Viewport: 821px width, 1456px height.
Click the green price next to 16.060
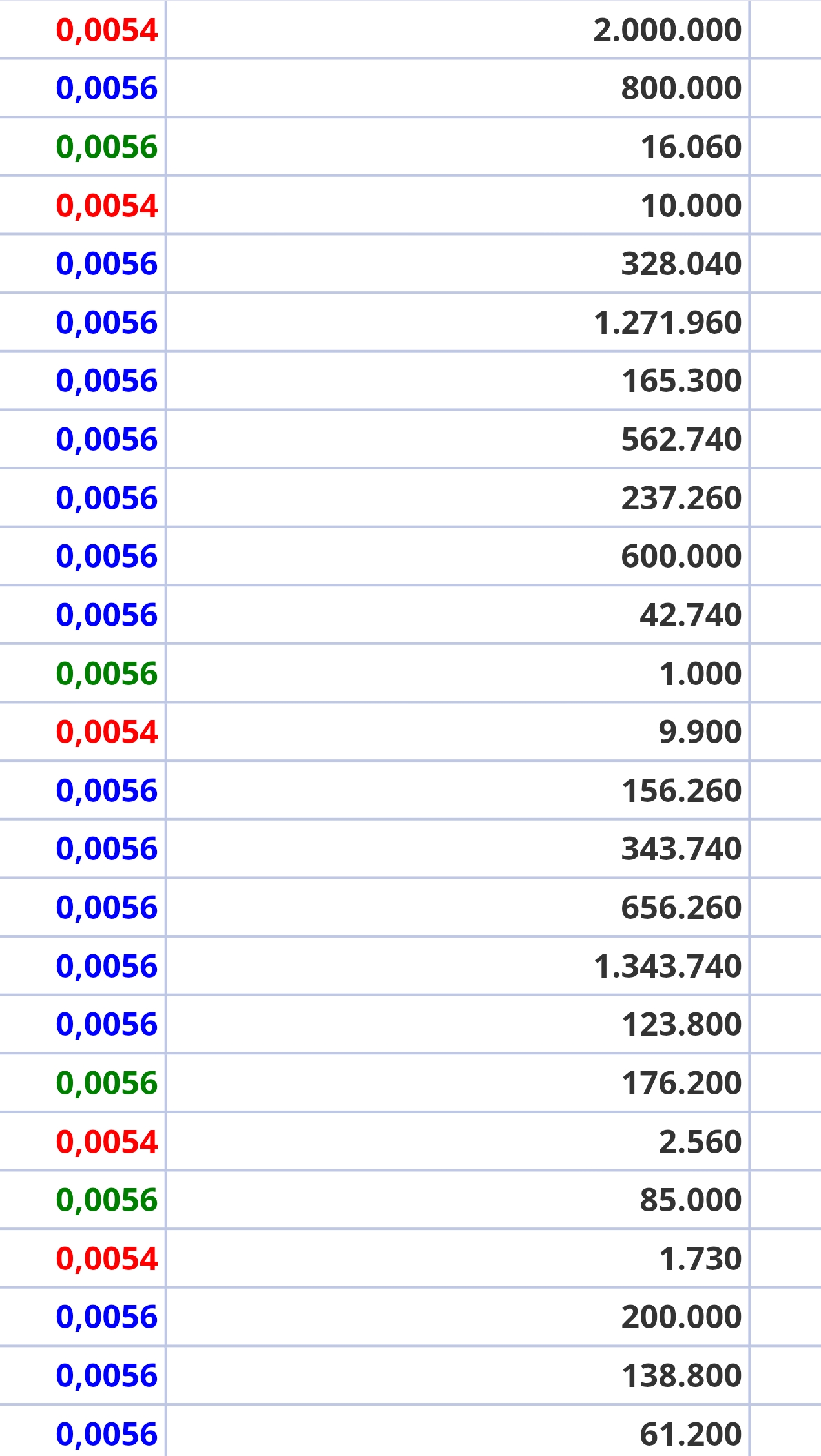point(107,147)
